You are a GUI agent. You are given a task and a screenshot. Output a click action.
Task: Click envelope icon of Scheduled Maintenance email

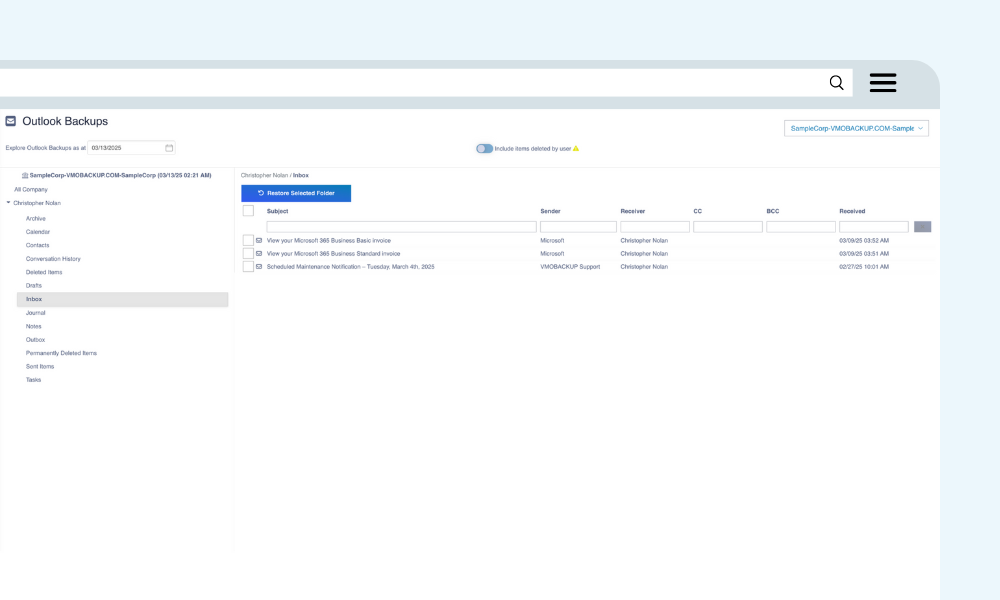(259, 267)
